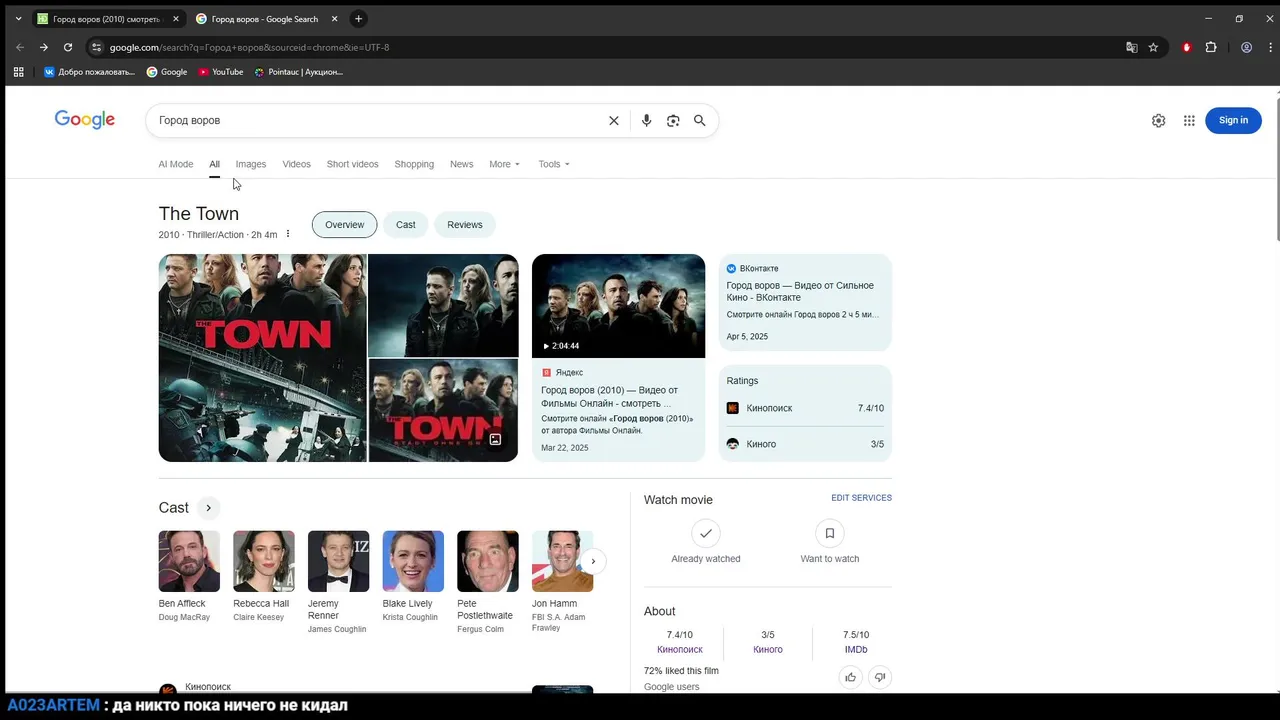Viewport: 1280px width, 720px height.
Task: Open the three-dot options beside The Town details
Action: [x=288, y=234]
